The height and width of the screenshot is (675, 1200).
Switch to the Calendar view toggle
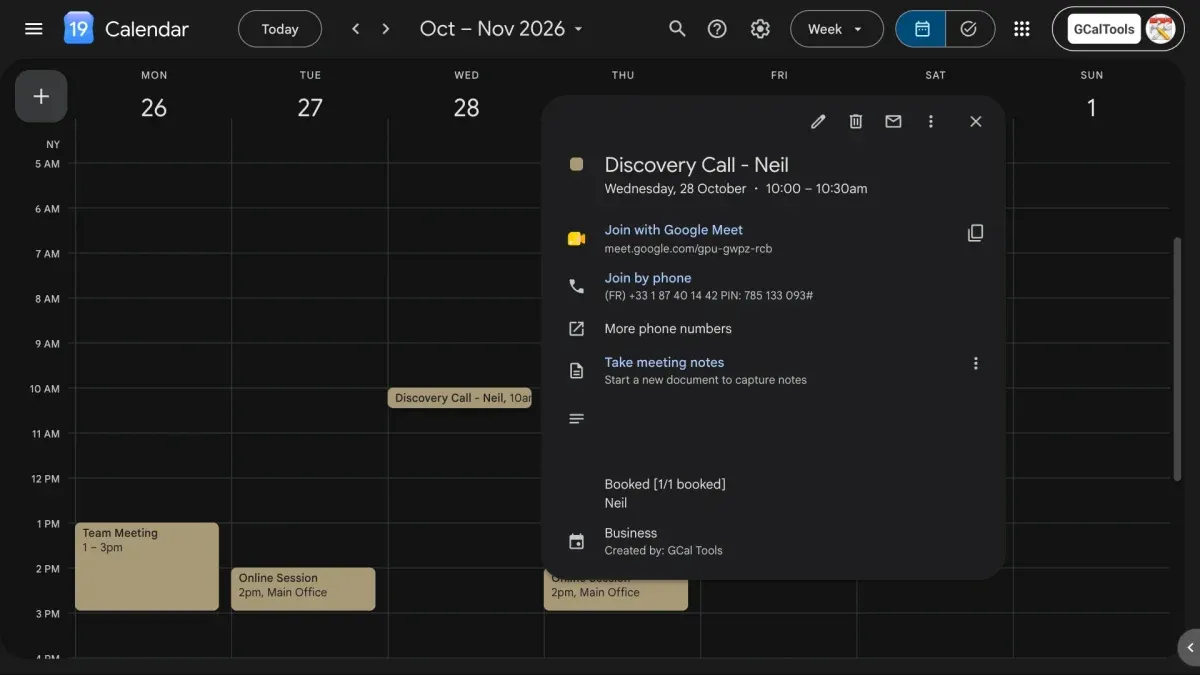click(922, 29)
